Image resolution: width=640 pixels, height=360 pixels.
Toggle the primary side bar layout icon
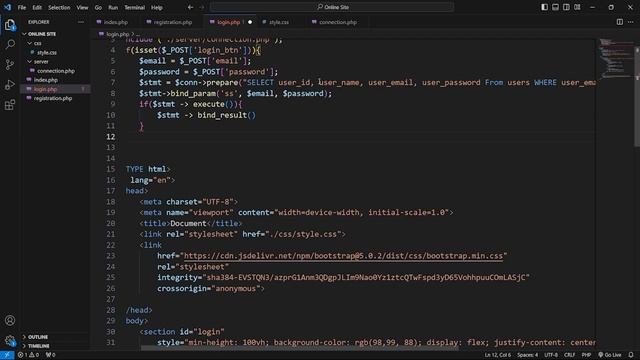coord(544,7)
